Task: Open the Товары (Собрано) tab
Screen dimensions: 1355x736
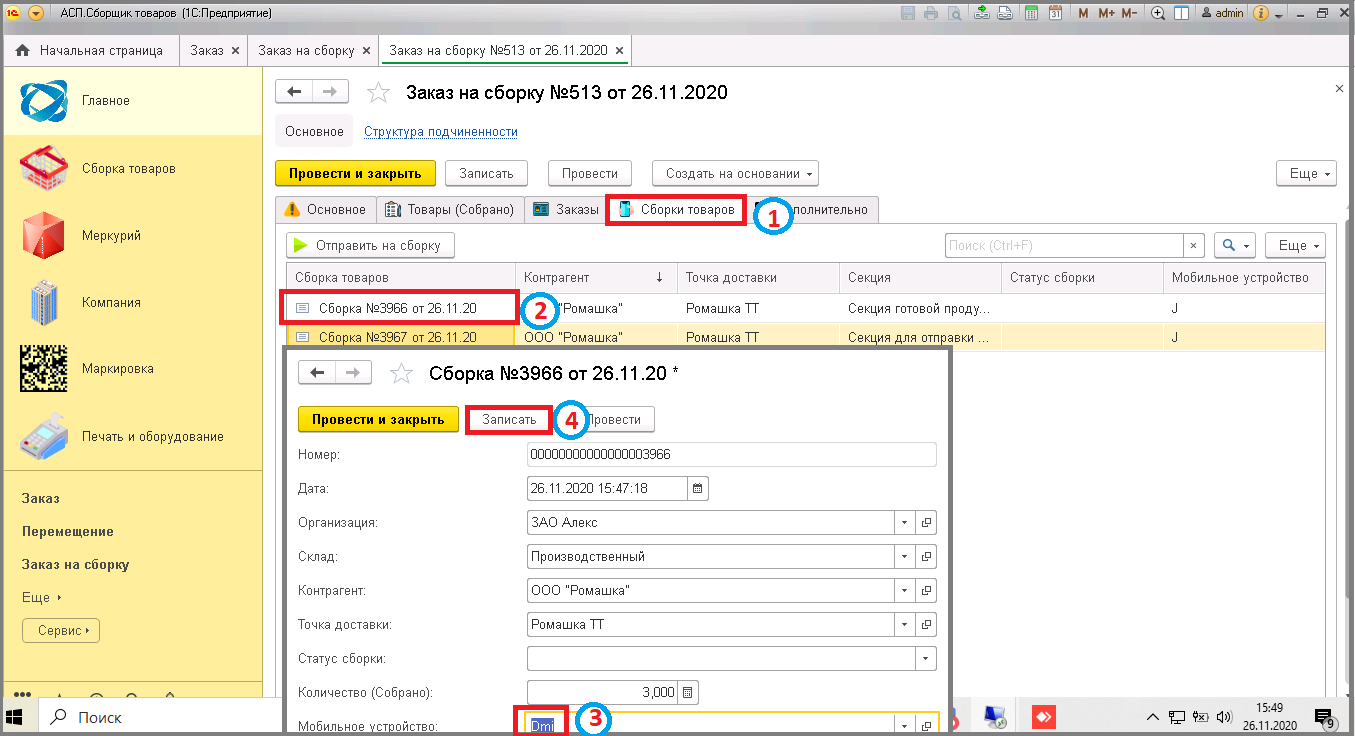Action: click(452, 210)
